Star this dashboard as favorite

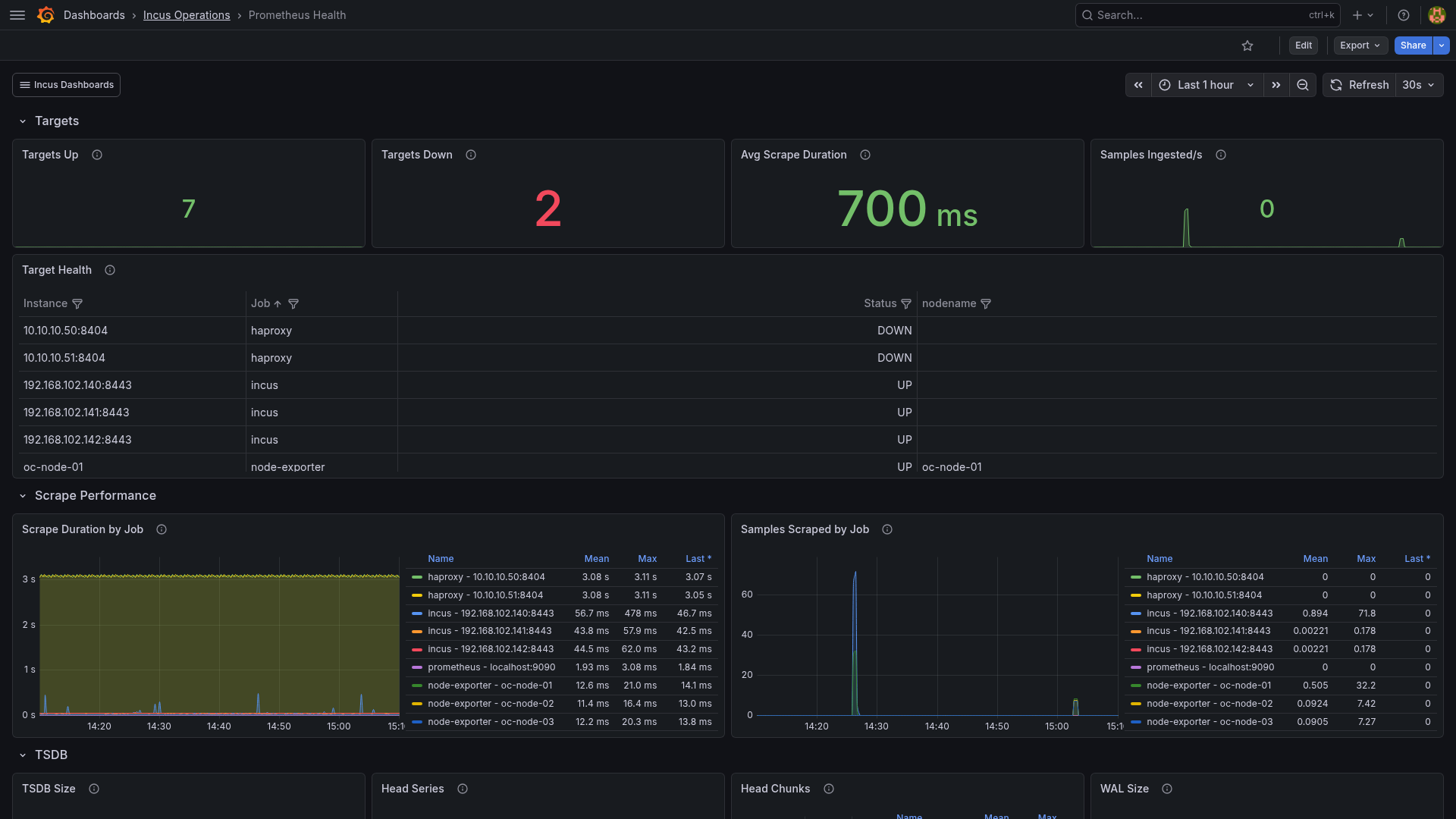point(1247,45)
